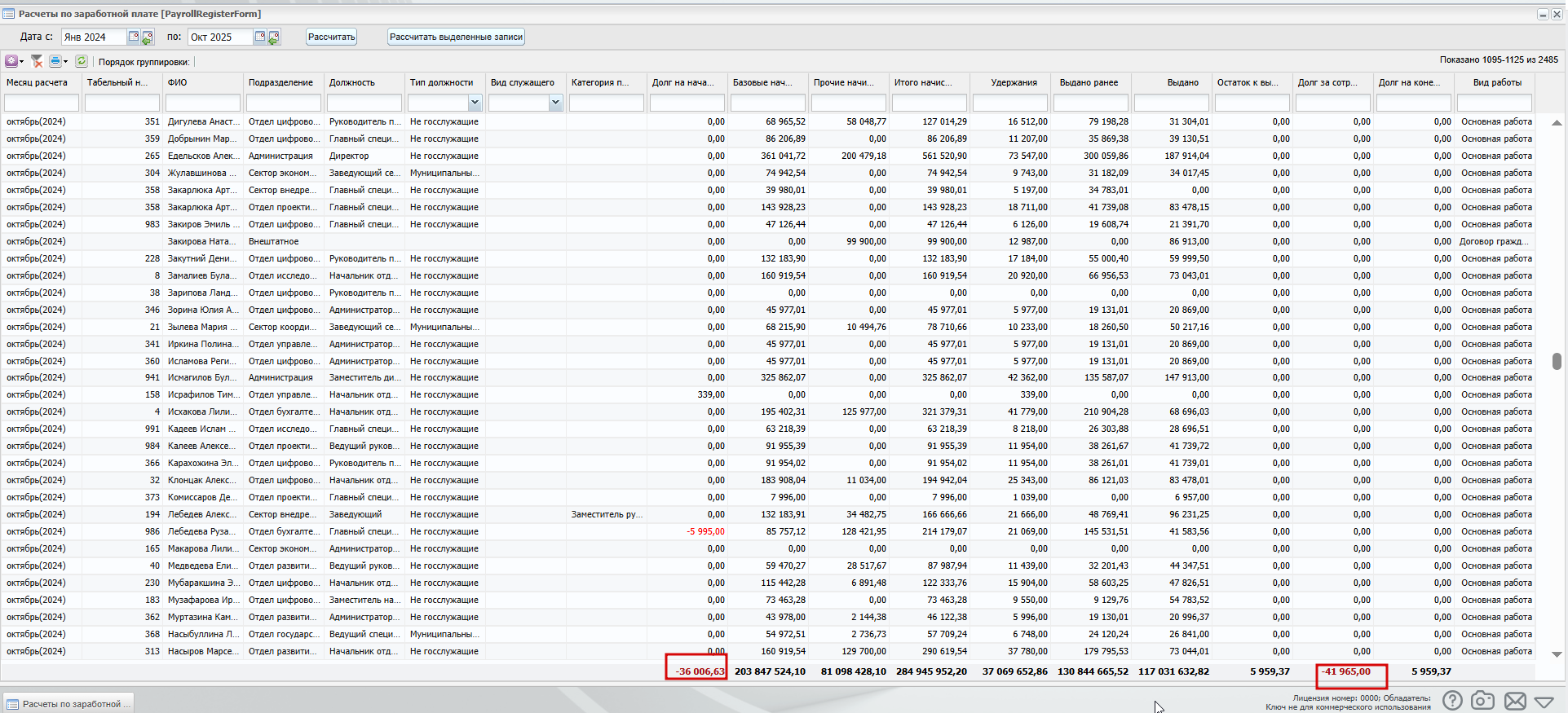Image resolution: width=1568 pixels, height=713 pixels.
Task: Open the calendar picker for 'Дата с'
Action: coord(134,37)
